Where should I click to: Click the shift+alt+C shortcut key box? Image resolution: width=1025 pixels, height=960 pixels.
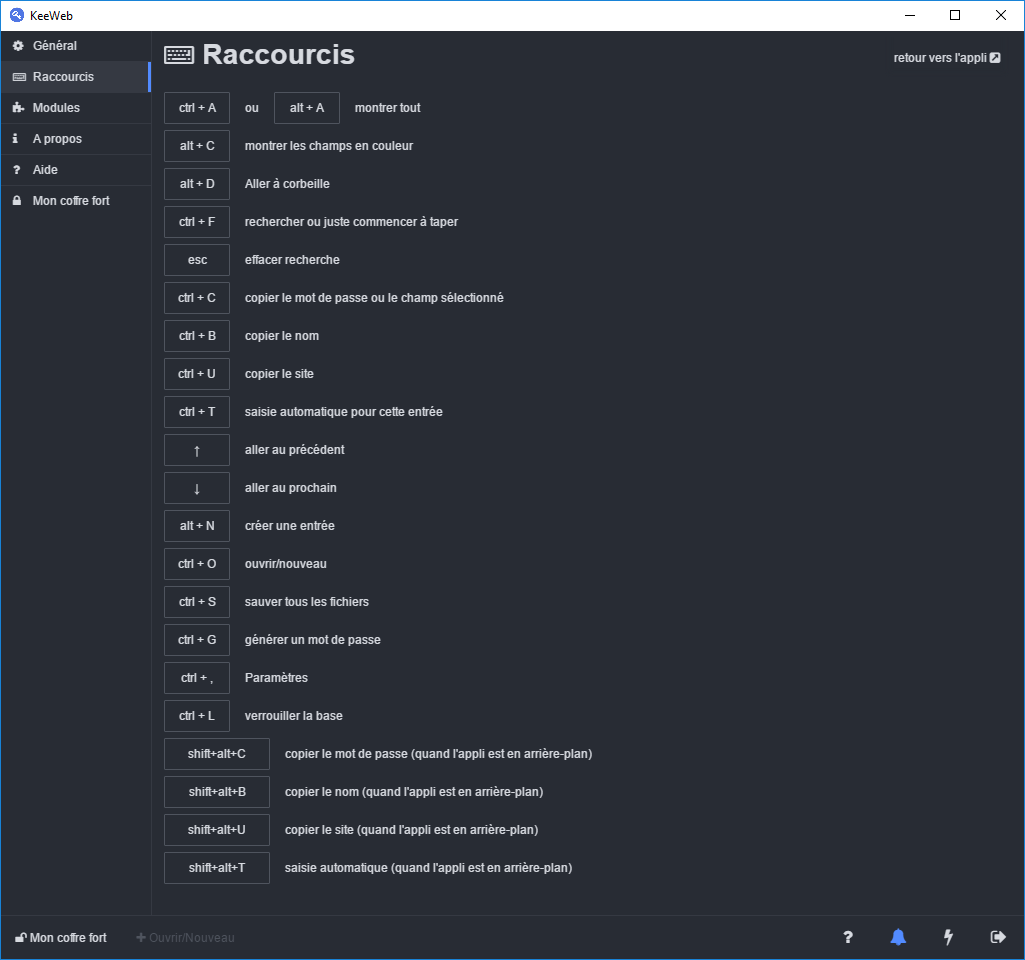click(x=216, y=753)
